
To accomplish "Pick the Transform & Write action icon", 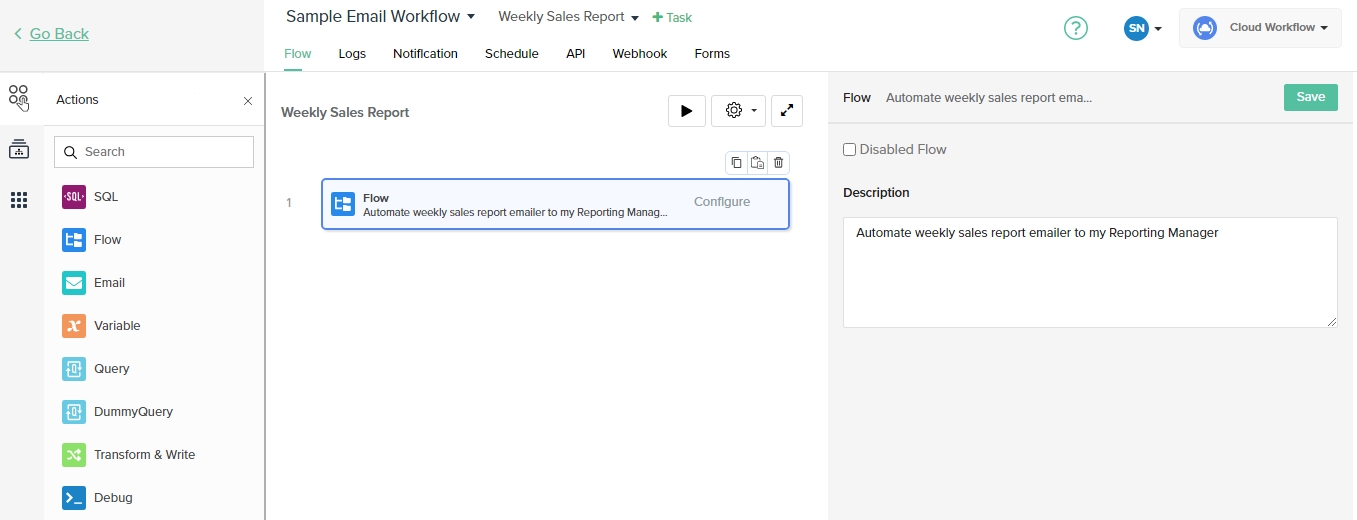I will pyautogui.click(x=74, y=455).
